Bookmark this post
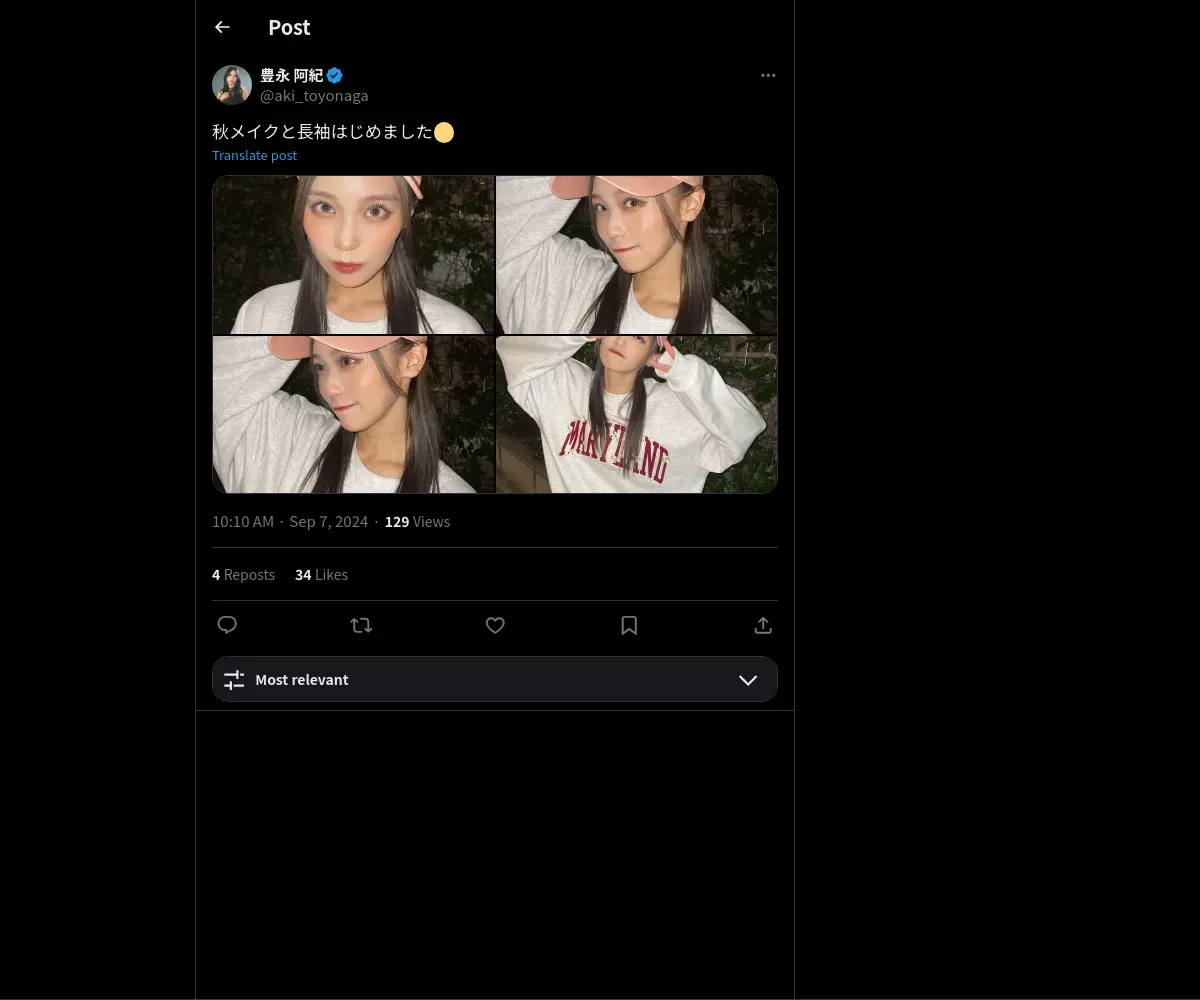The height and width of the screenshot is (1000, 1200). coord(629,625)
